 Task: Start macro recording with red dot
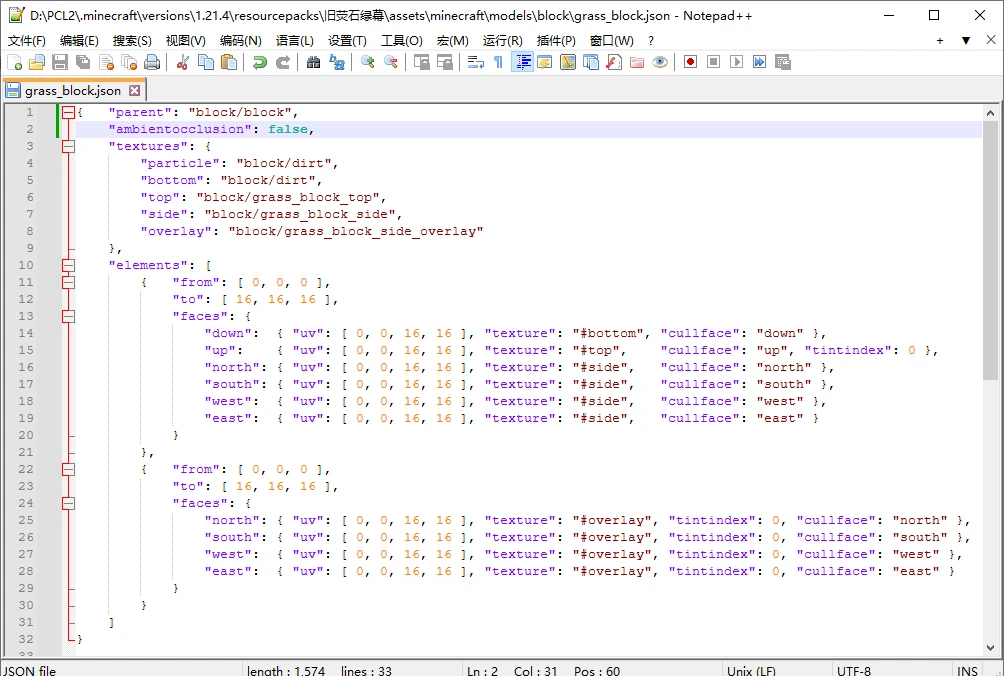[x=690, y=62]
